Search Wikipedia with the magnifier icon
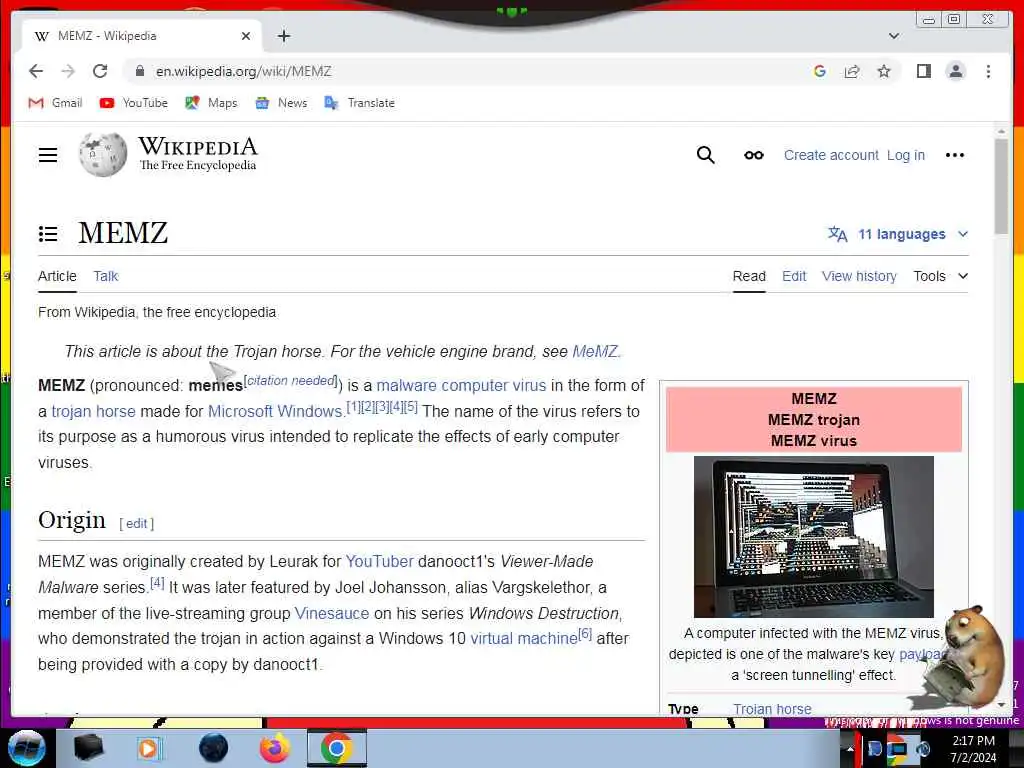The width and height of the screenshot is (1024, 768). tap(705, 155)
